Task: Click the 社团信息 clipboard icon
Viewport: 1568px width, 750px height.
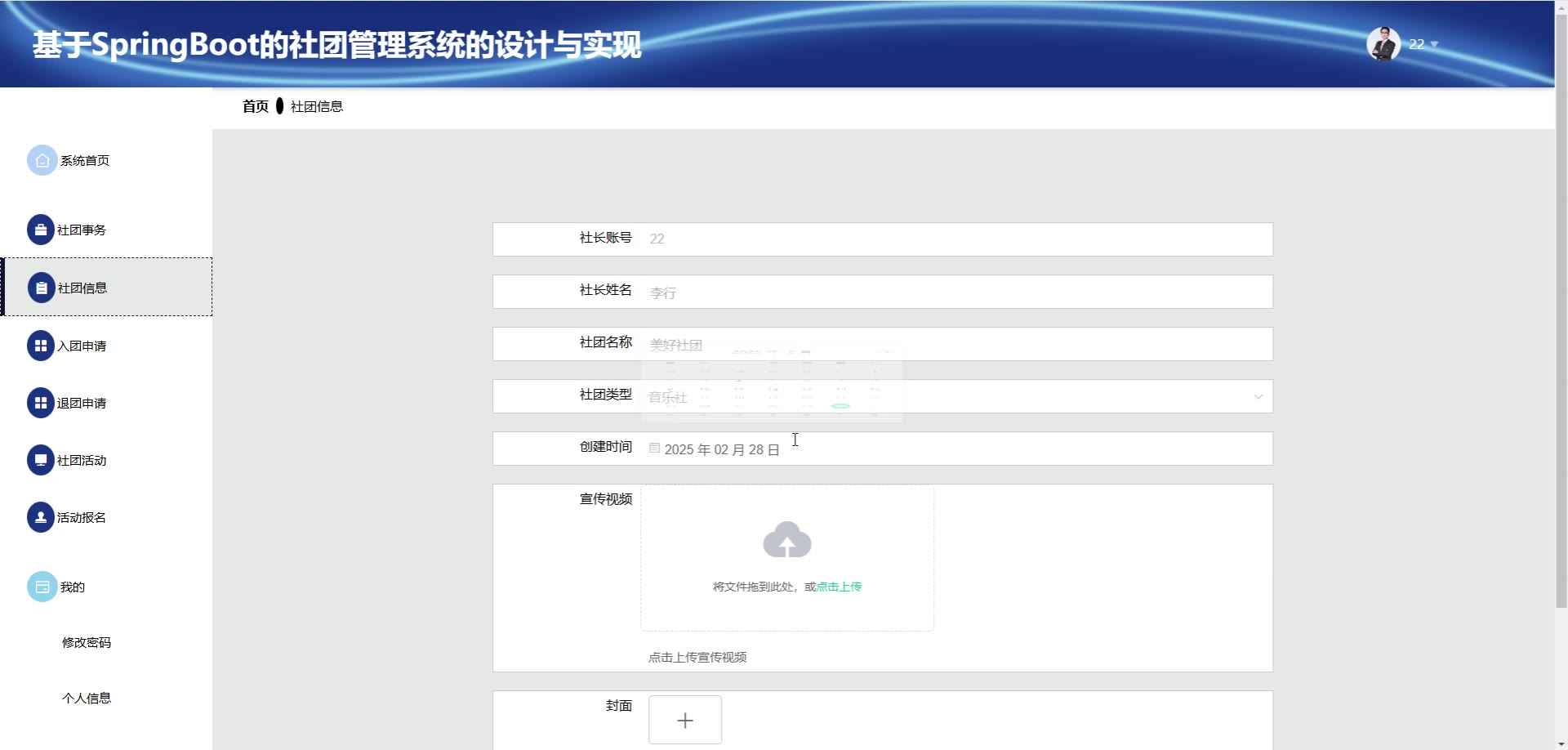Action: pos(42,288)
